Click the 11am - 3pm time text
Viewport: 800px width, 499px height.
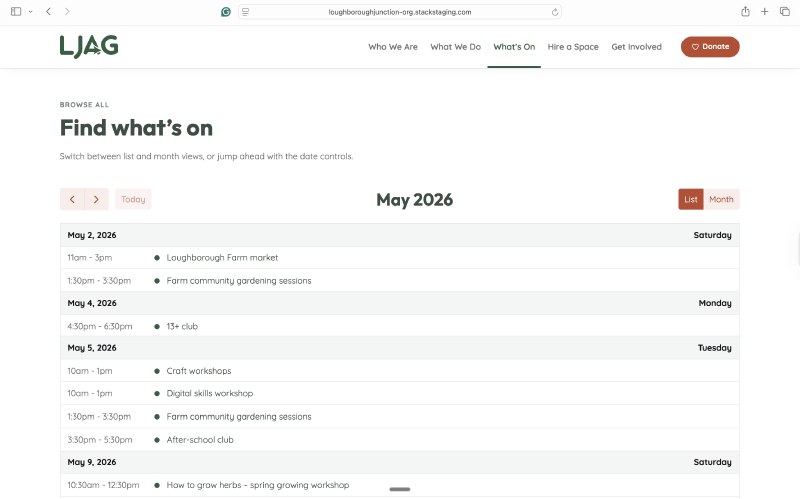[x=90, y=258]
